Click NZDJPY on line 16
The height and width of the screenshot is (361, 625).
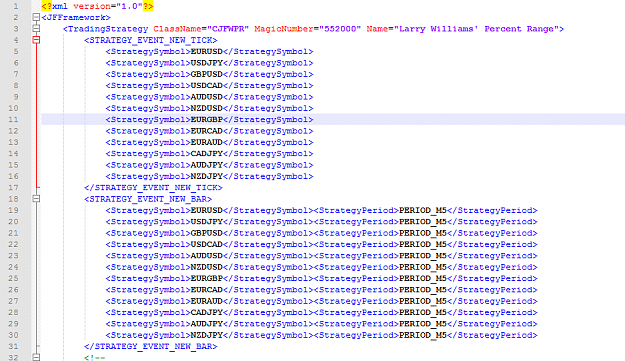point(206,176)
